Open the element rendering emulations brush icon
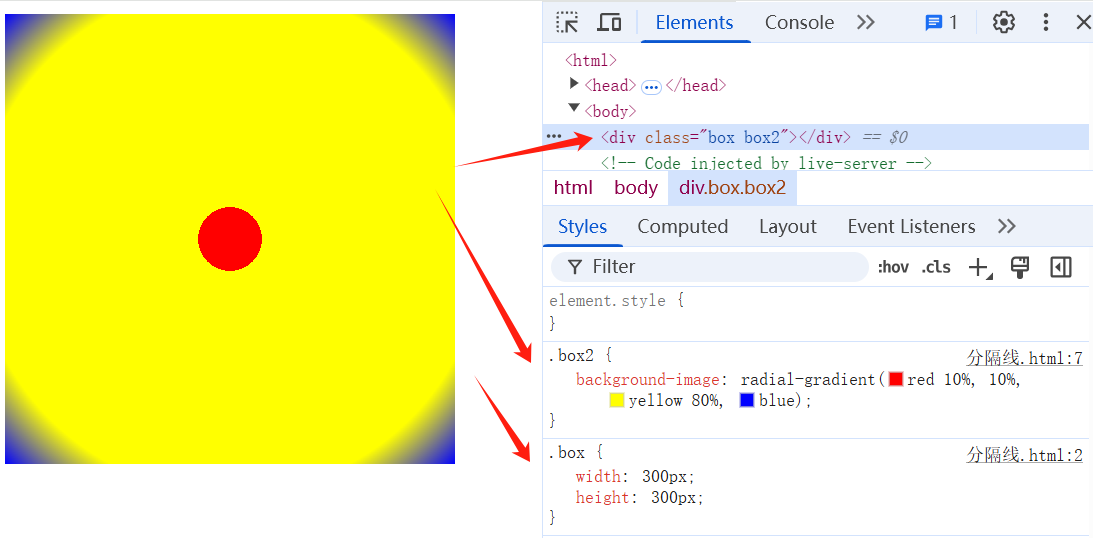The height and width of the screenshot is (538, 1093). point(1020,267)
